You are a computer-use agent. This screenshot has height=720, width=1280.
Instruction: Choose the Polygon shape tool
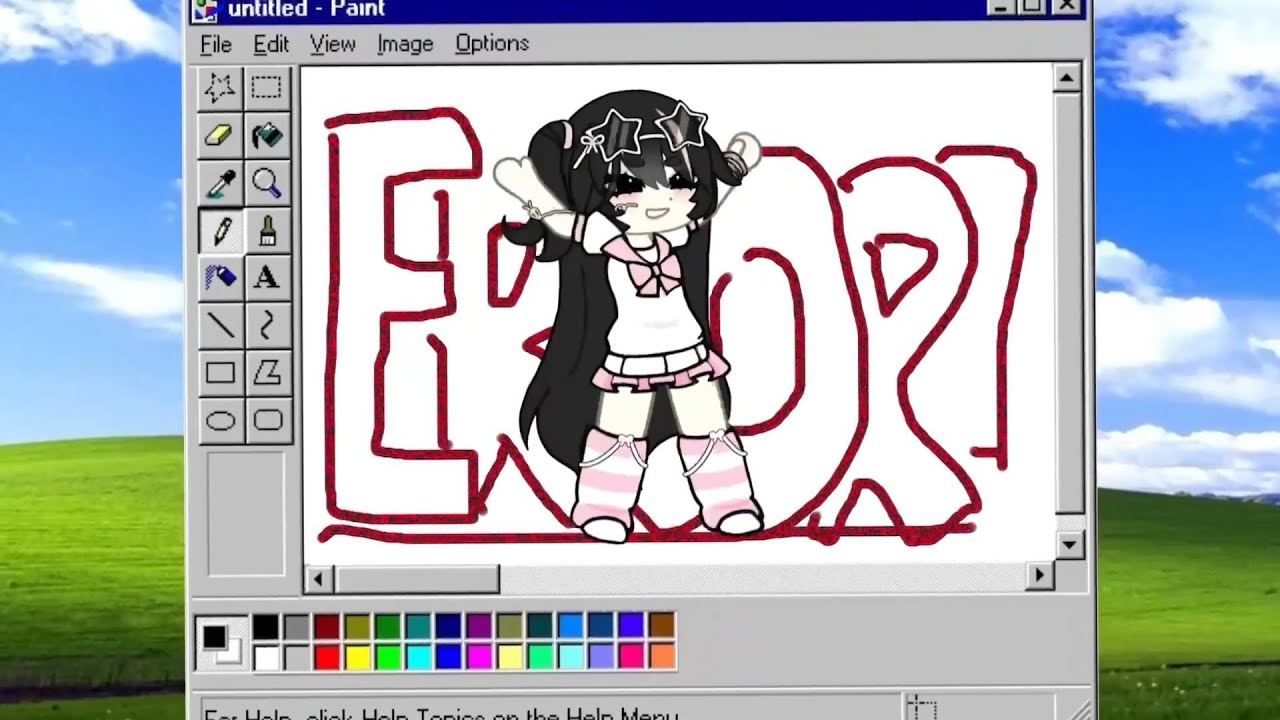(x=267, y=373)
